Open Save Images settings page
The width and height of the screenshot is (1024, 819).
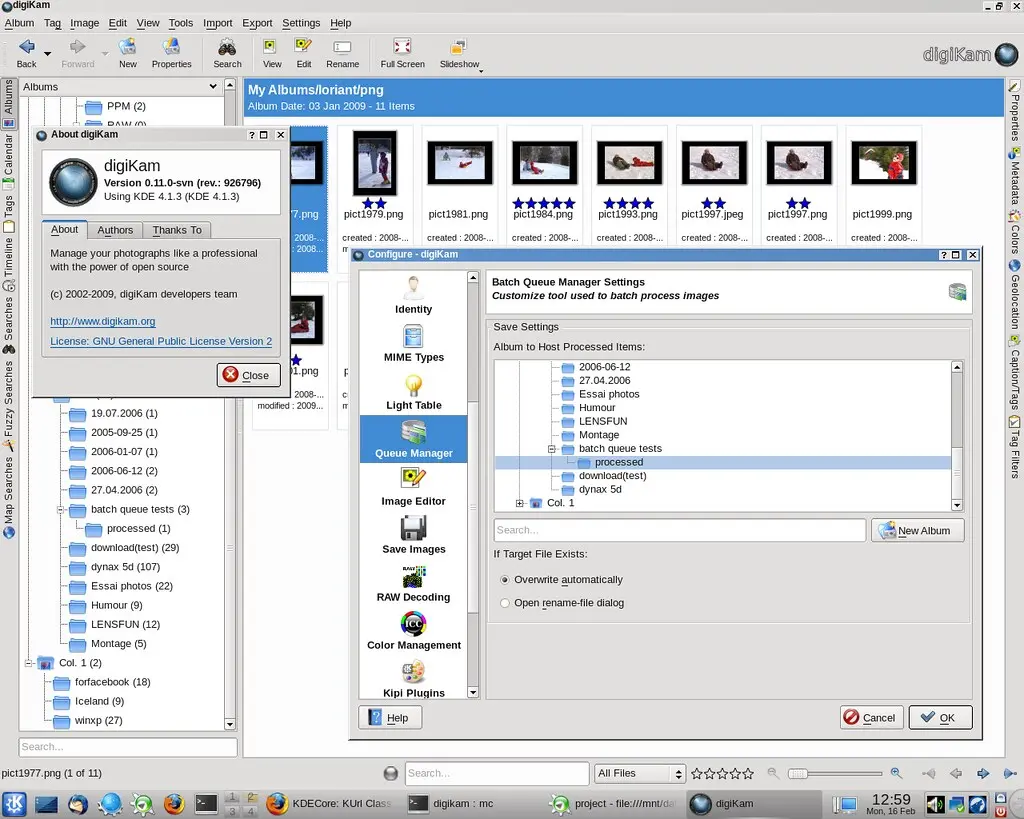point(413,536)
